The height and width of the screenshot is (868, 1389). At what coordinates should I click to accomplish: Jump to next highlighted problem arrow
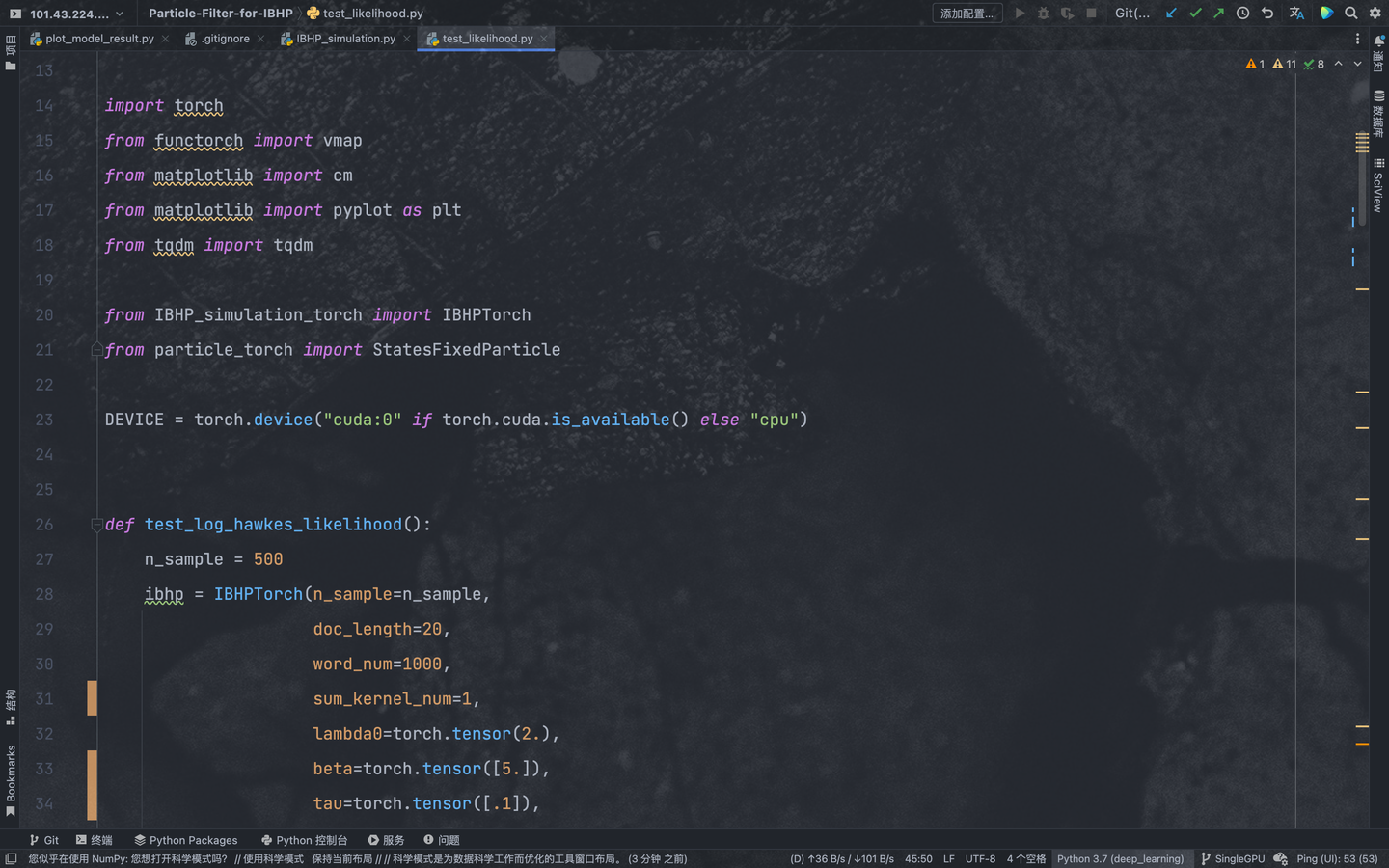point(1357,64)
